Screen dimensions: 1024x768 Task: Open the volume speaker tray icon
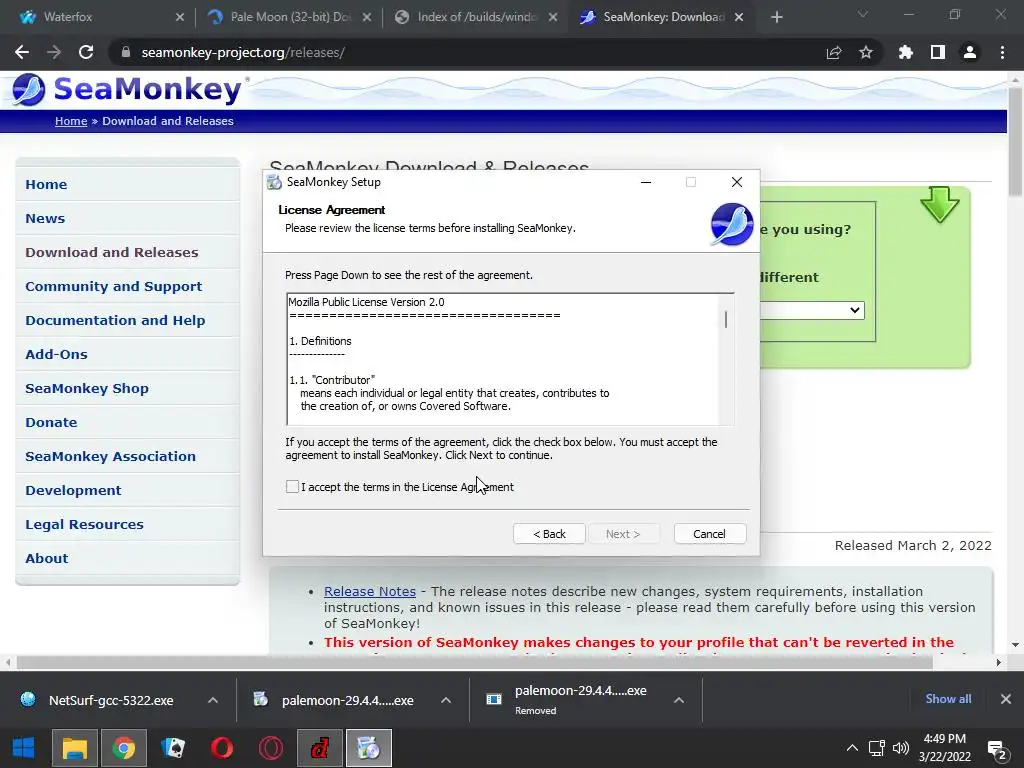[901, 748]
